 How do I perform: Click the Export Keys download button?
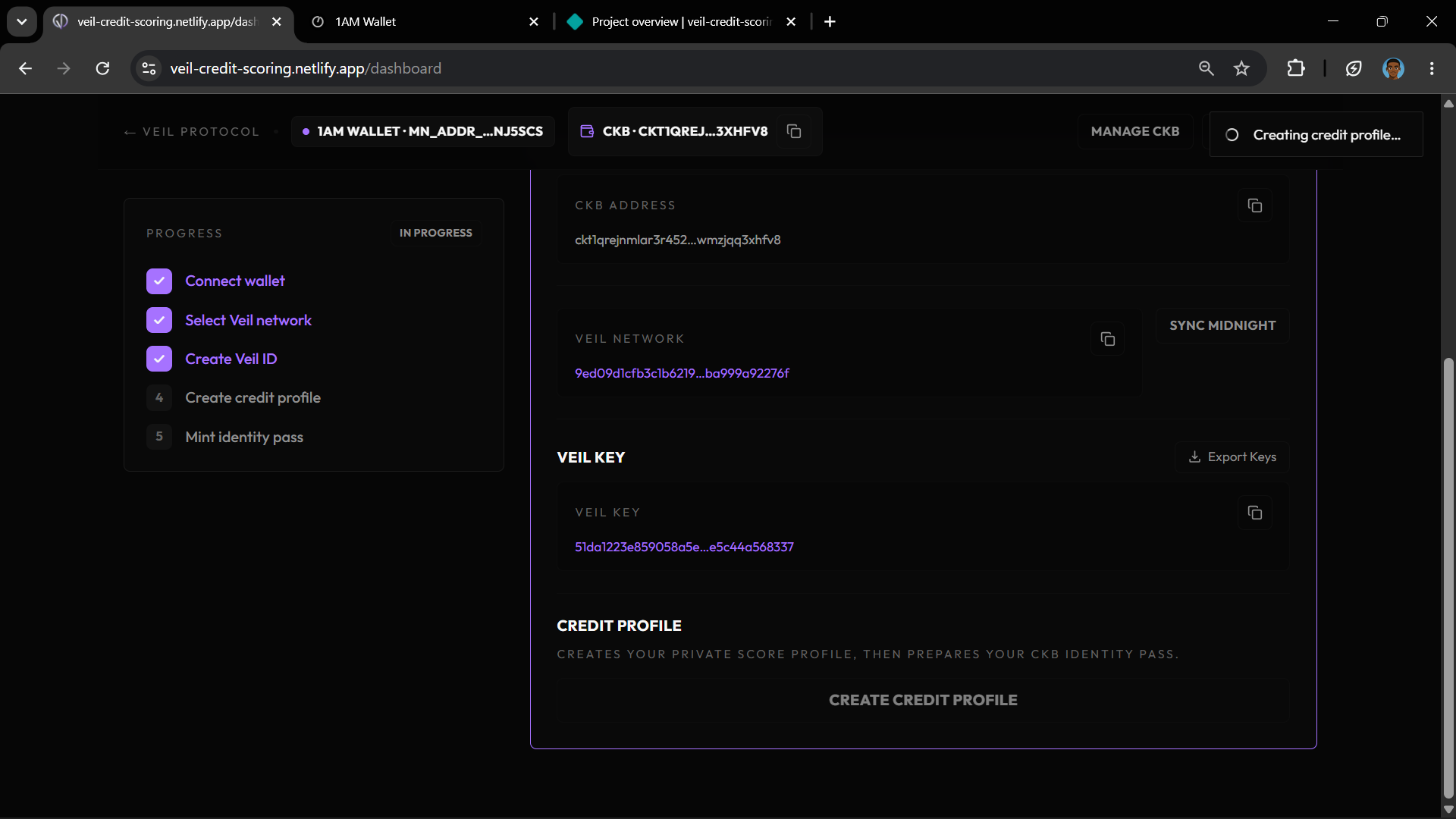click(x=1232, y=457)
